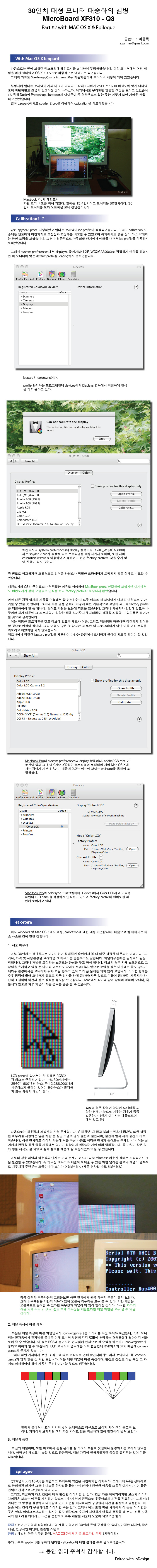Click Make Default Display button in Devices window
The width and height of the screenshot is (157, 1568).
122,824
